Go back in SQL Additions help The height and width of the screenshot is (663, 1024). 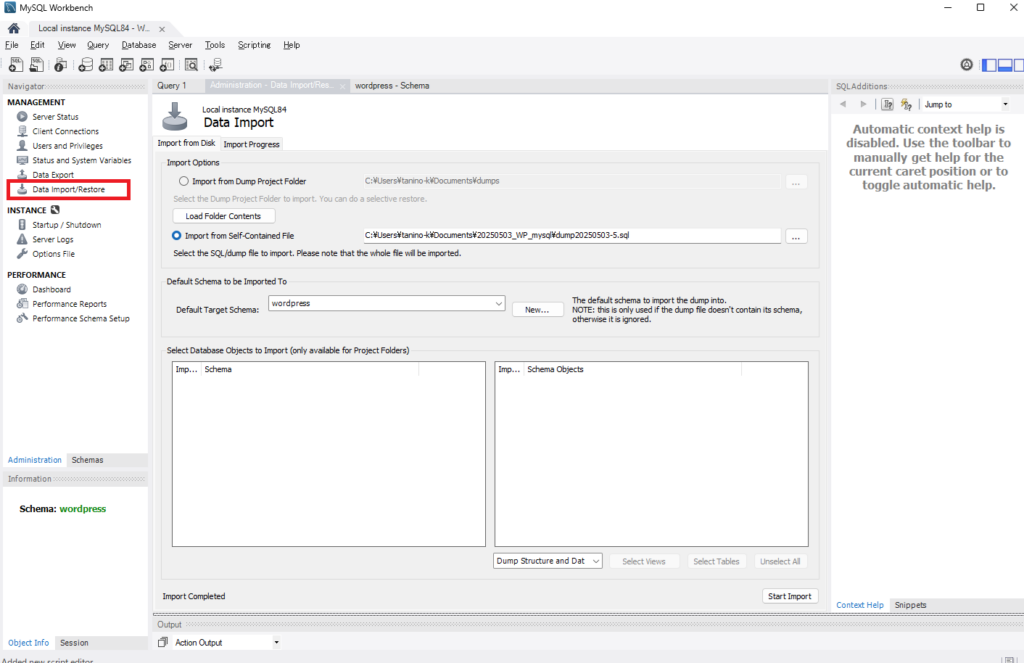[x=843, y=105]
